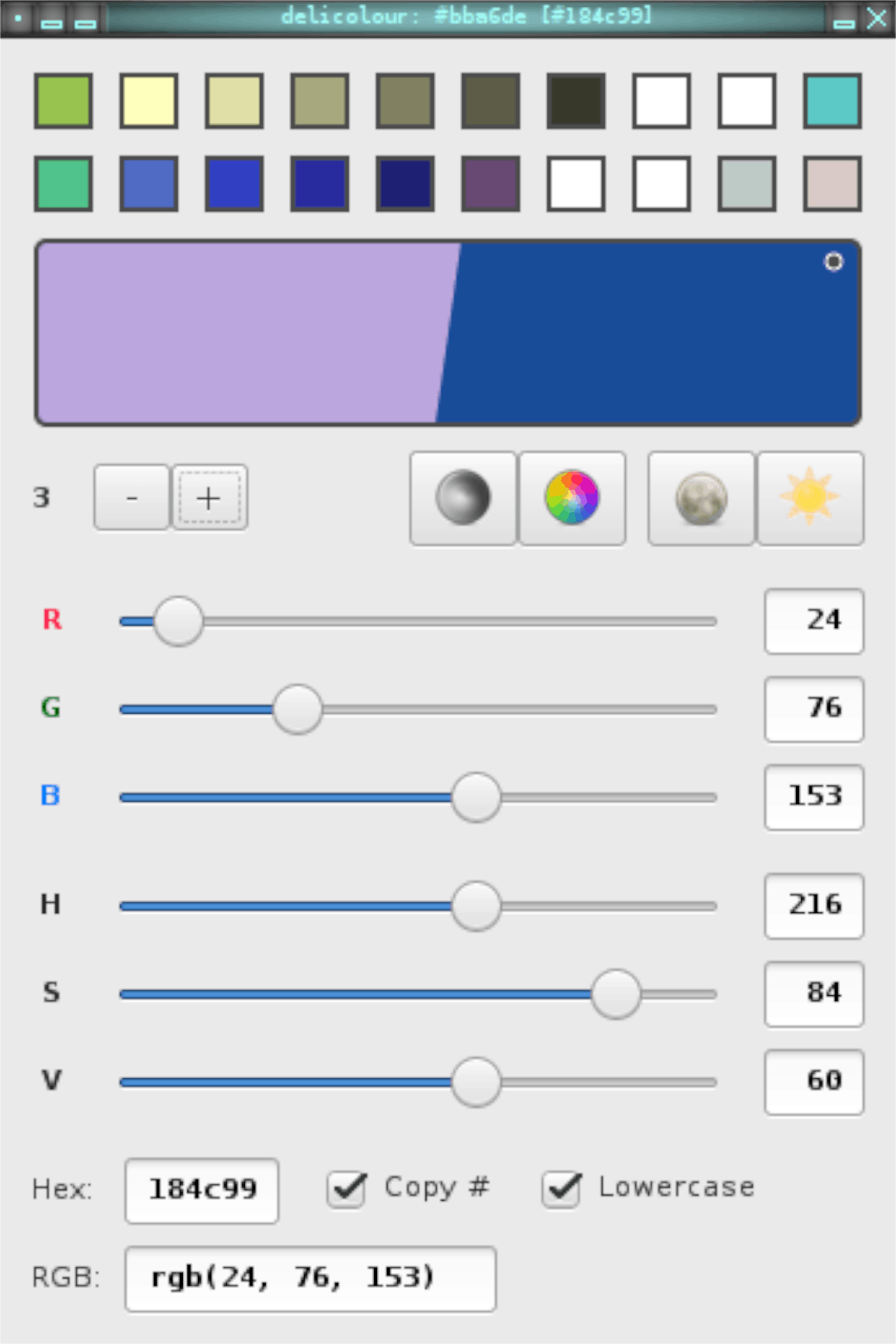Click the plus button next to 3
Image resolution: width=896 pixels, height=1344 pixels.
(210, 498)
